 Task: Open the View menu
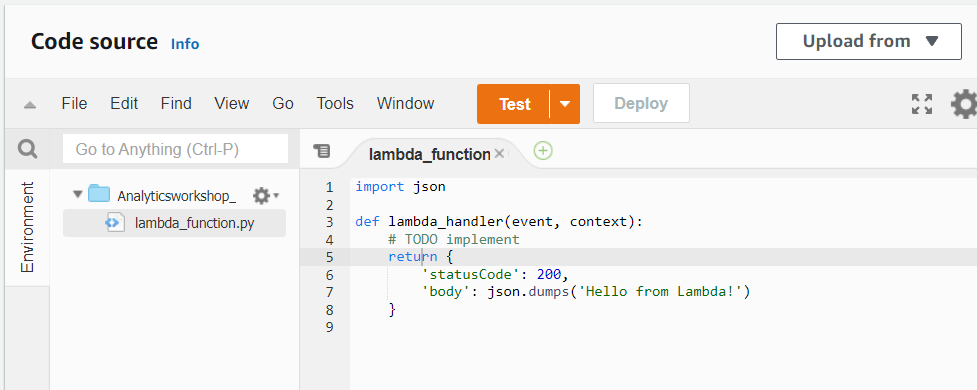[232, 103]
